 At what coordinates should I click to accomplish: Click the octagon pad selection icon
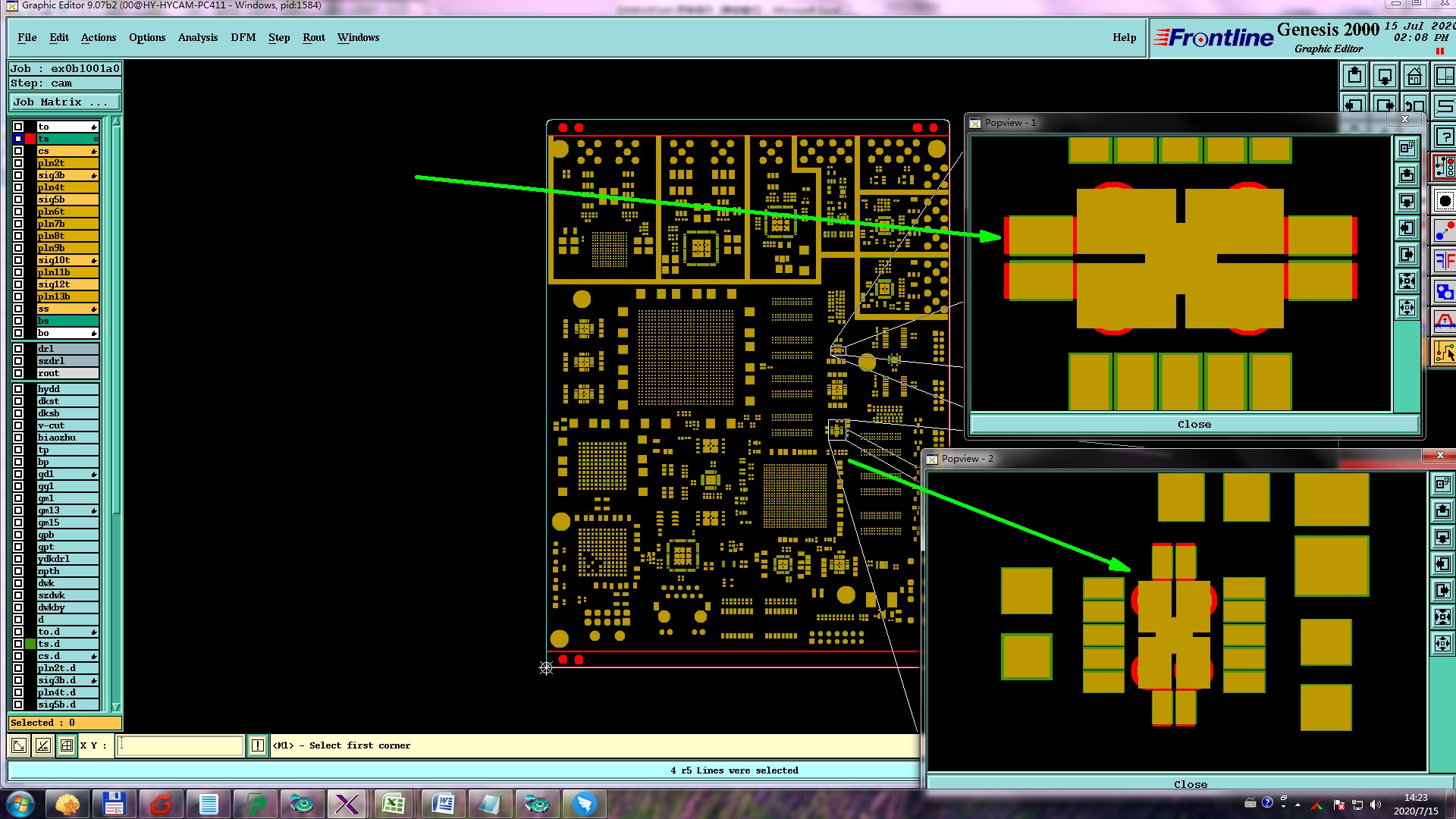click(x=1445, y=201)
